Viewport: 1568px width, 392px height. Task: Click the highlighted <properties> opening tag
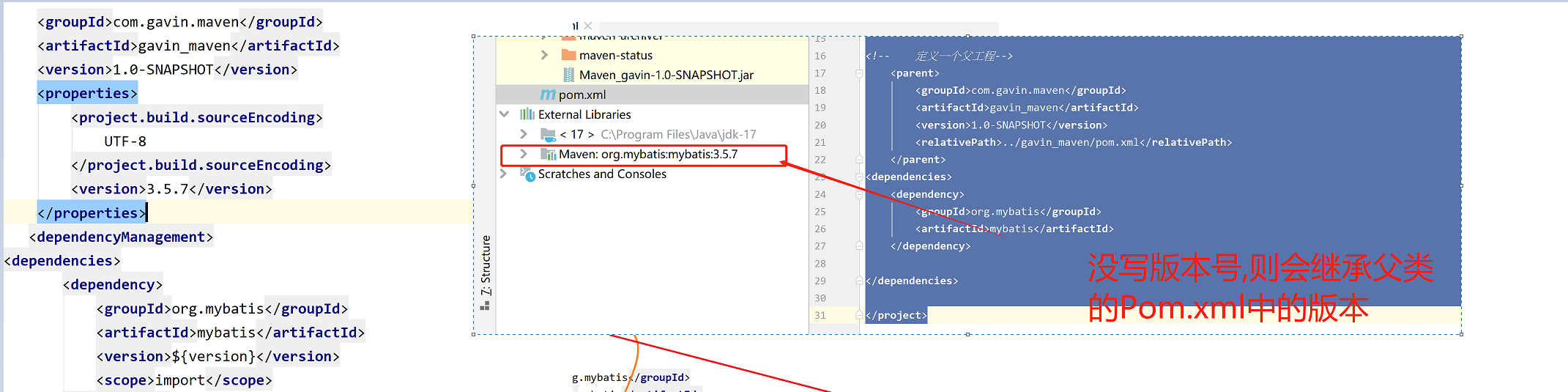click(x=88, y=94)
